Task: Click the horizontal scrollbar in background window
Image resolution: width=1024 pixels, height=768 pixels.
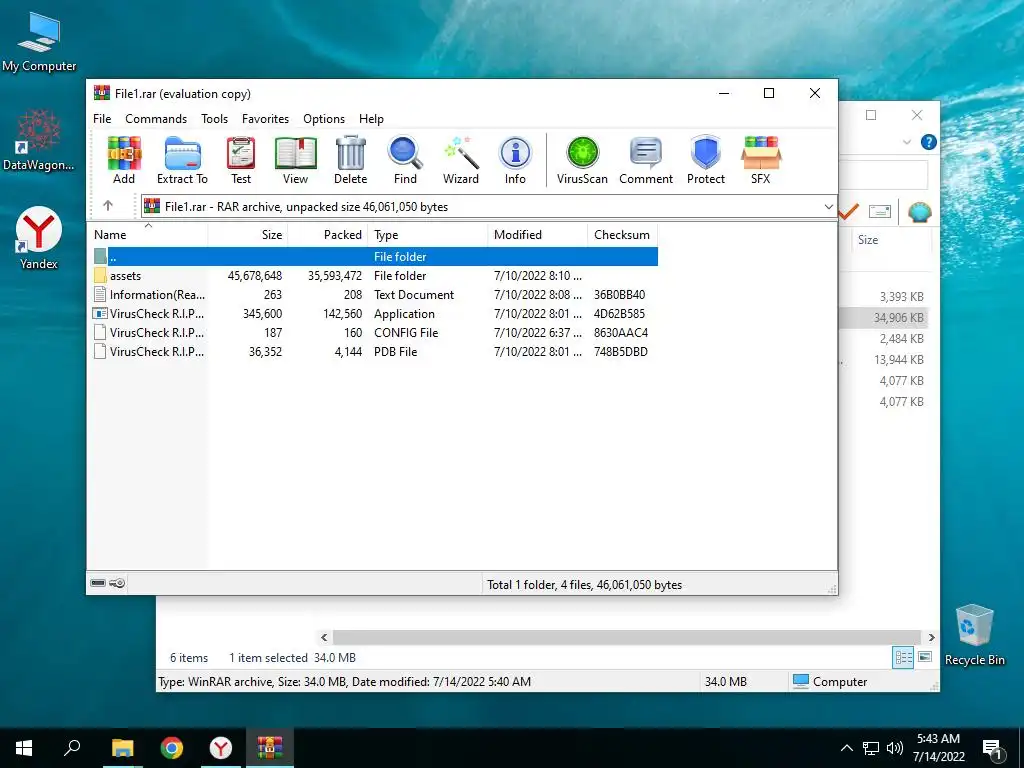Action: (627, 637)
